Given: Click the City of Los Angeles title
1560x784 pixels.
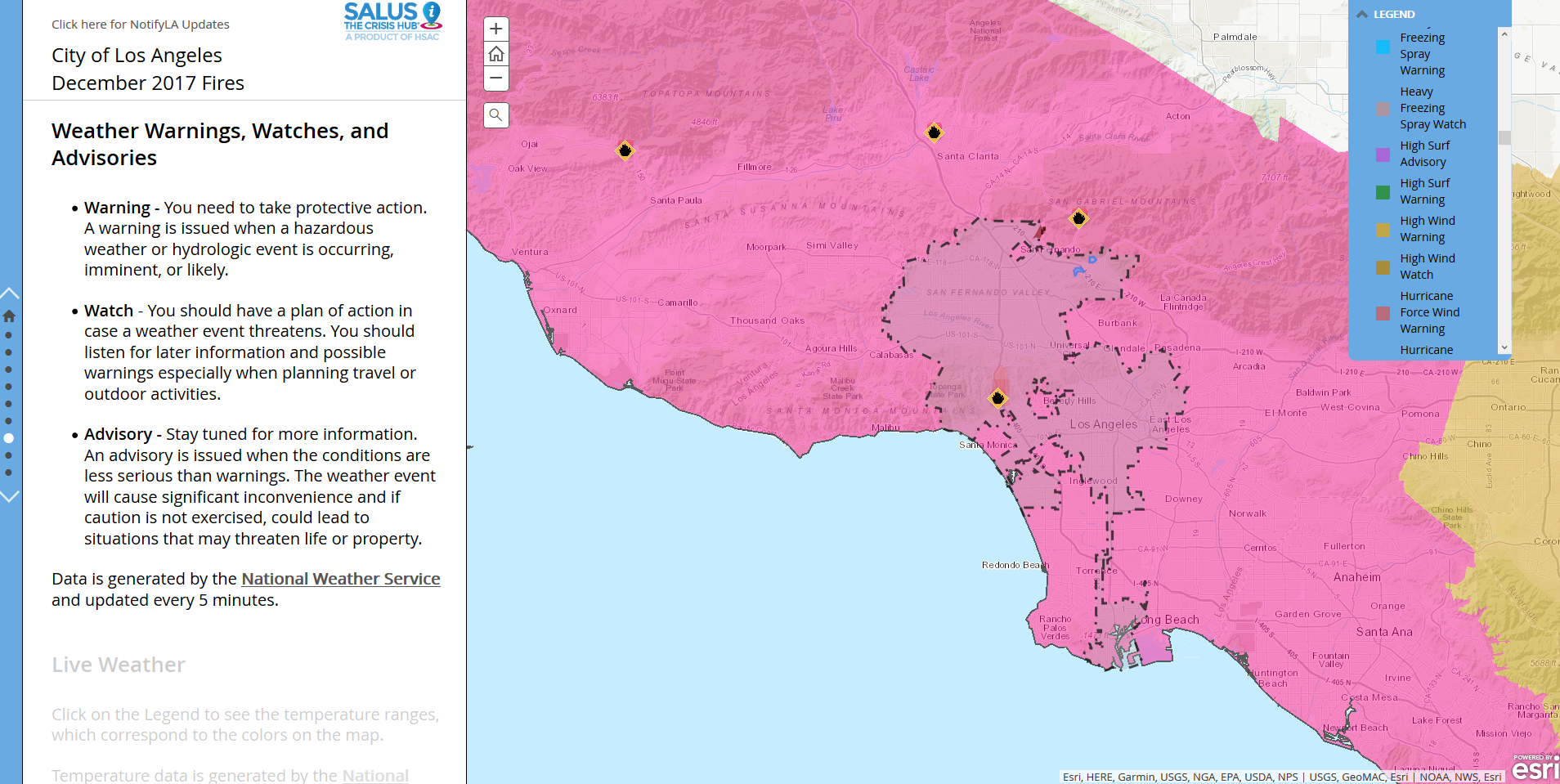Looking at the screenshot, I should [x=137, y=56].
